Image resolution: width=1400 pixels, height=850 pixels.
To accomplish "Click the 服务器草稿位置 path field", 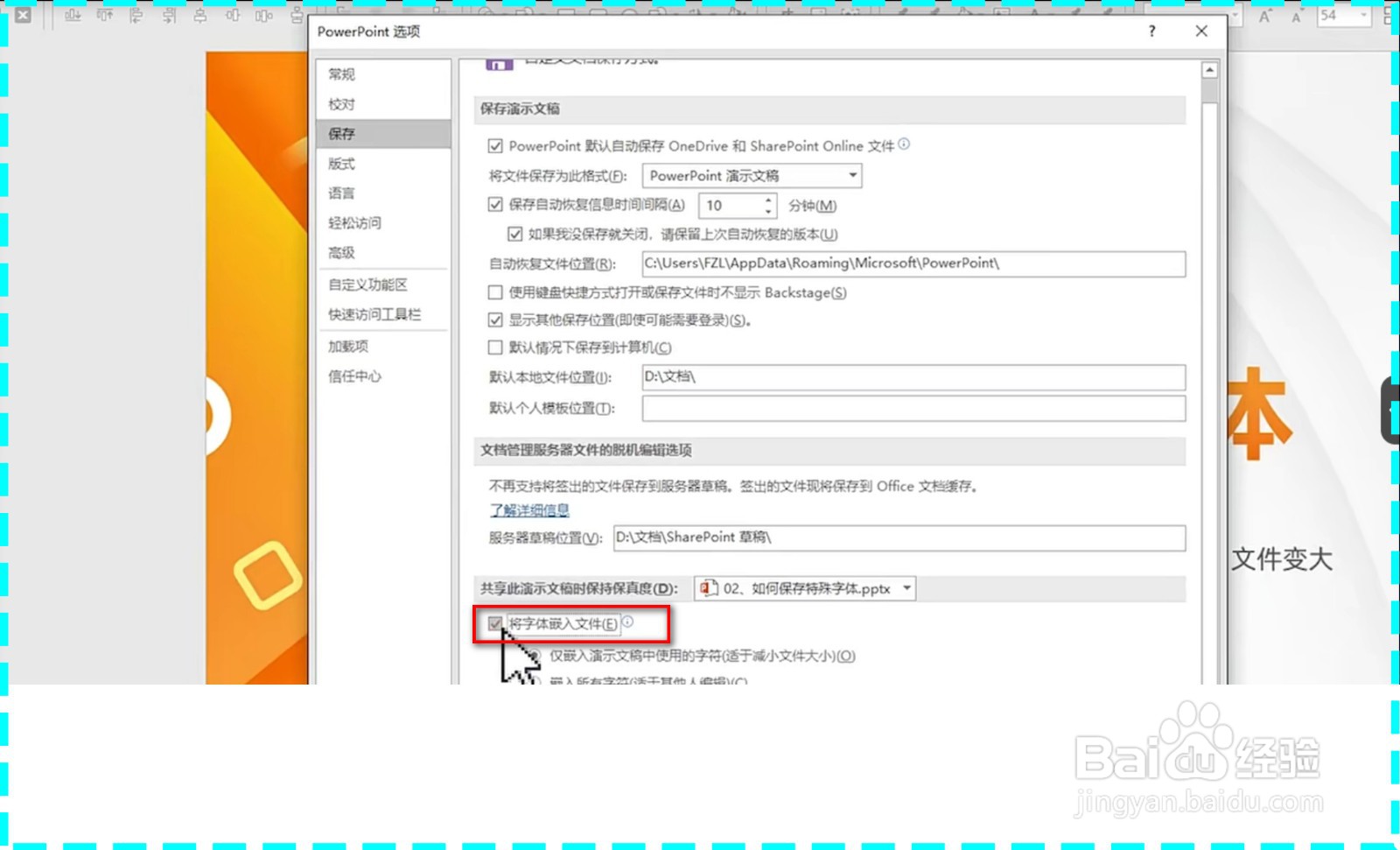I will pyautogui.click(x=899, y=537).
